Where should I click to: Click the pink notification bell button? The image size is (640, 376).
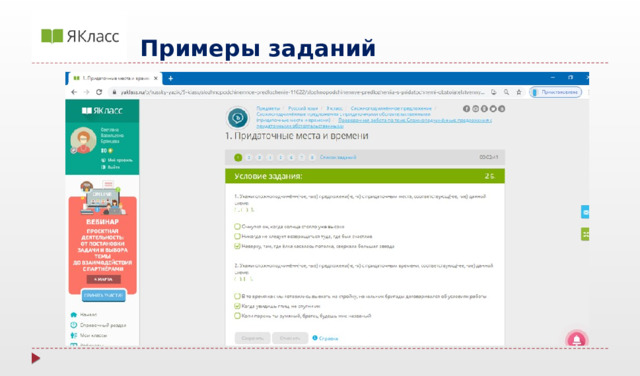tap(576, 339)
